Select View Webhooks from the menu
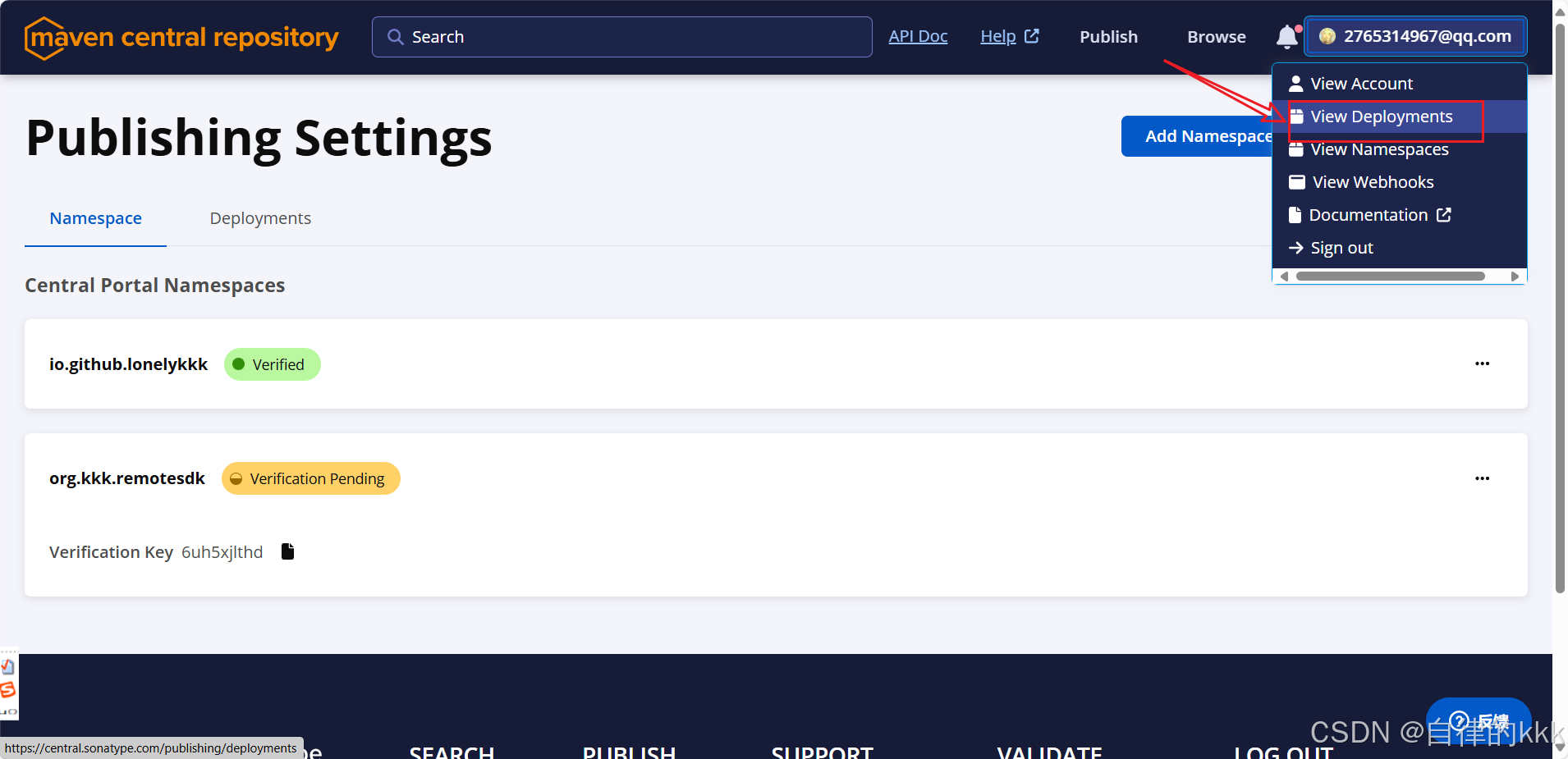The width and height of the screenshot is (1568, 759). click(x=1399, y=182)
